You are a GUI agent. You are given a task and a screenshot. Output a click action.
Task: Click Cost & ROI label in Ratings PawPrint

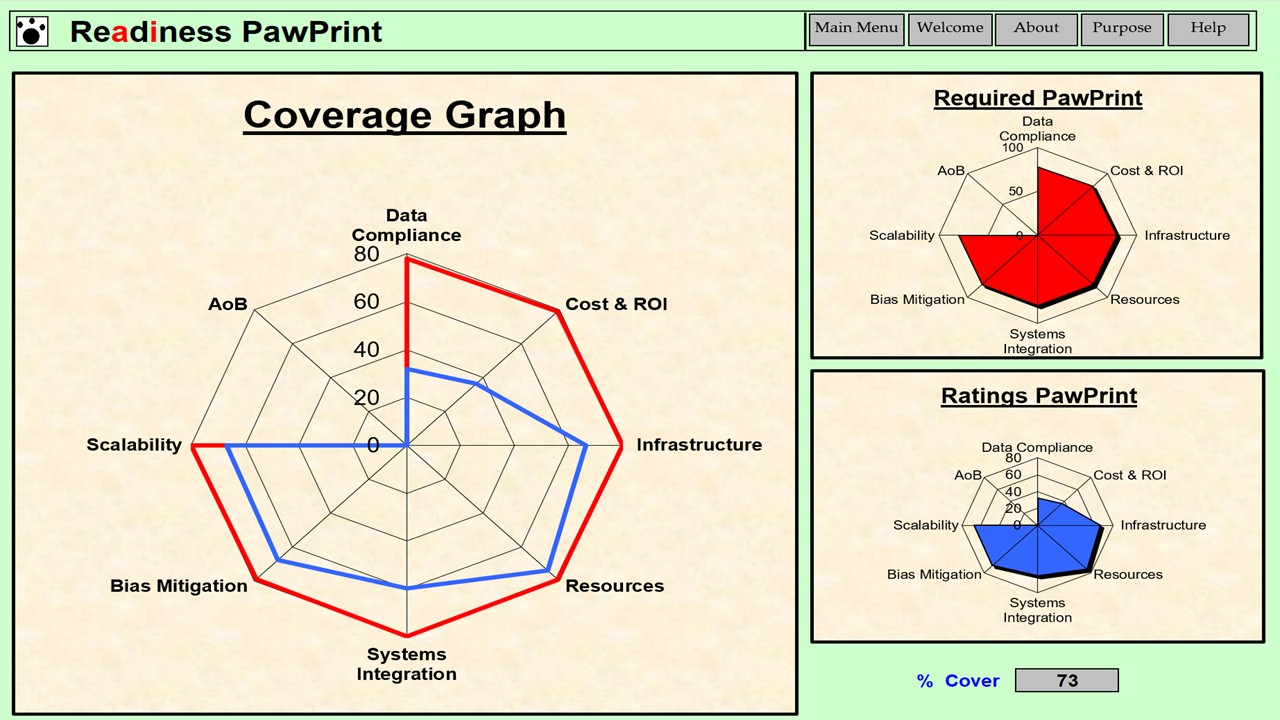[1130, 475]
